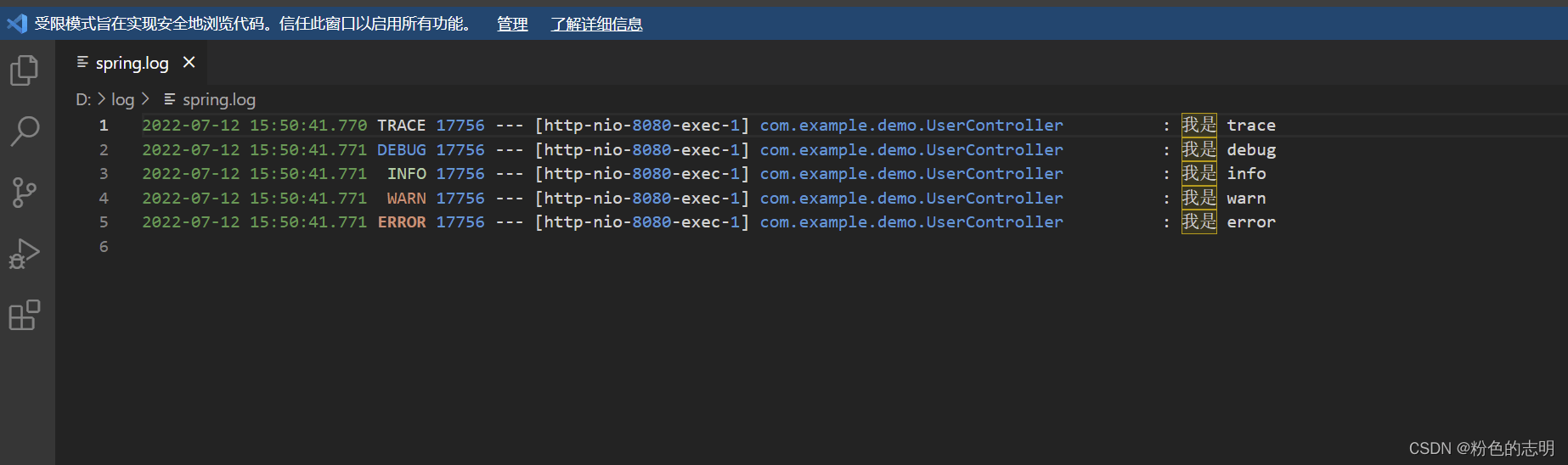Screen dimensions: 1568x465
Task: Open the Source Control view
Action: 25,193
